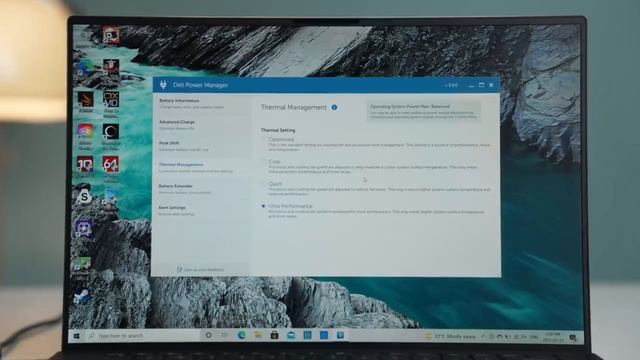This screenshot has height=360, width=640.
Task: Click the feedback link in the sidebar footer
Action: point(200,270)
